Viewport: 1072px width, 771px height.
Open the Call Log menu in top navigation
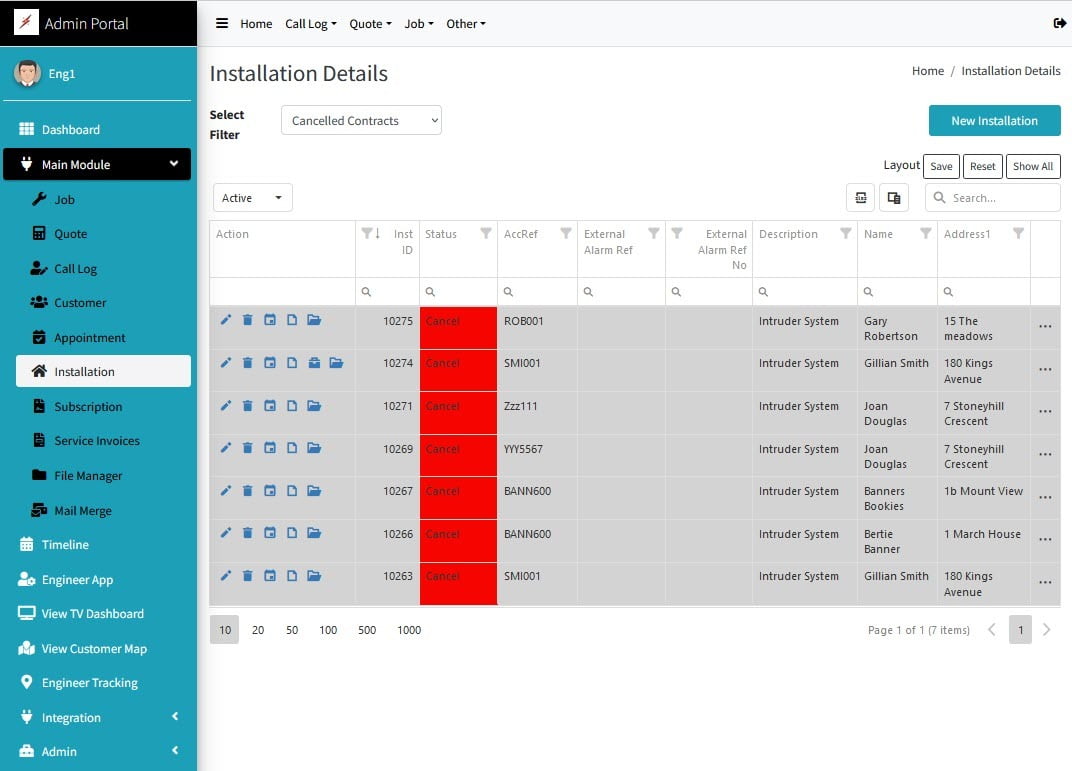click(x=310, y=24)
